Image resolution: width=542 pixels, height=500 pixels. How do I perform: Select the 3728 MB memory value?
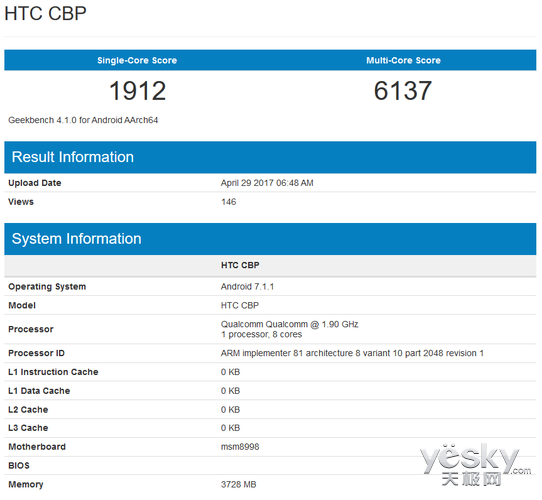[x=239, y=485]
